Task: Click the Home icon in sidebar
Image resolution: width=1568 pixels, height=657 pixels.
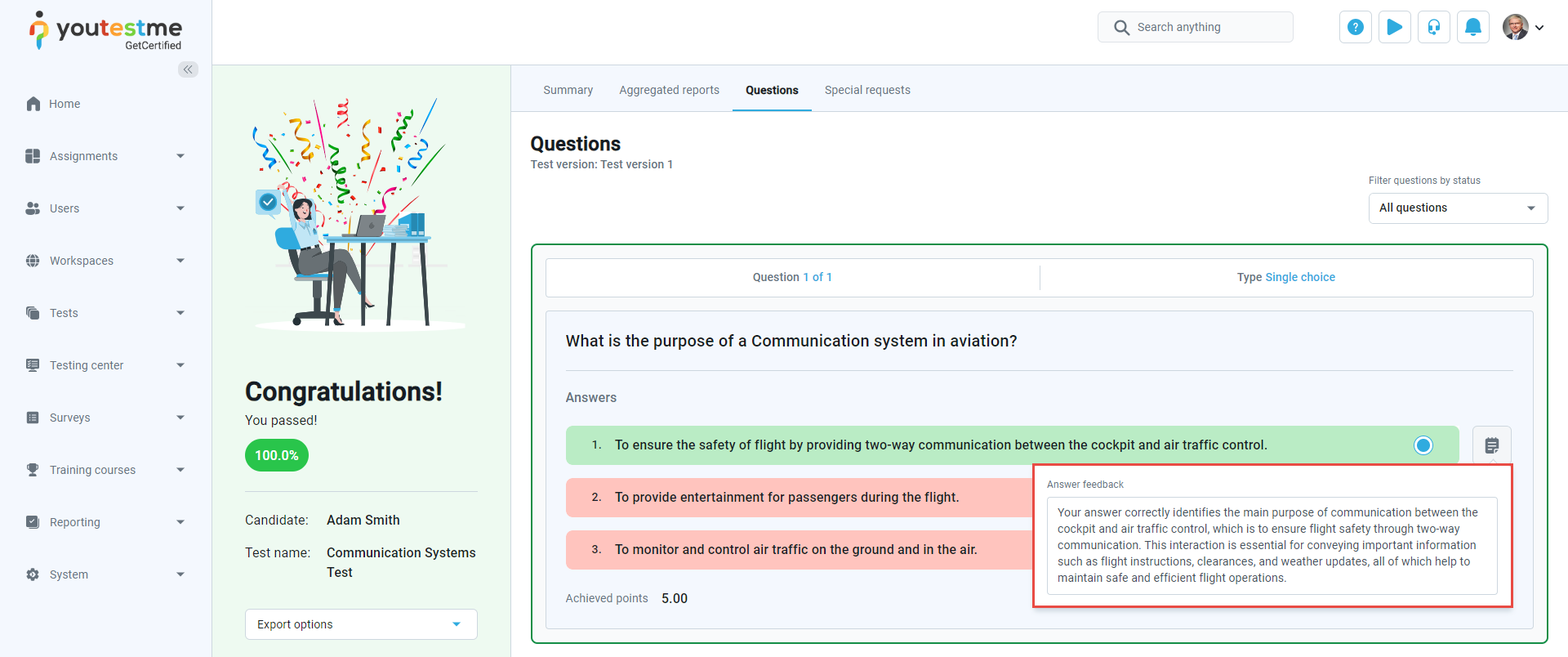Action: coord(33,104)
